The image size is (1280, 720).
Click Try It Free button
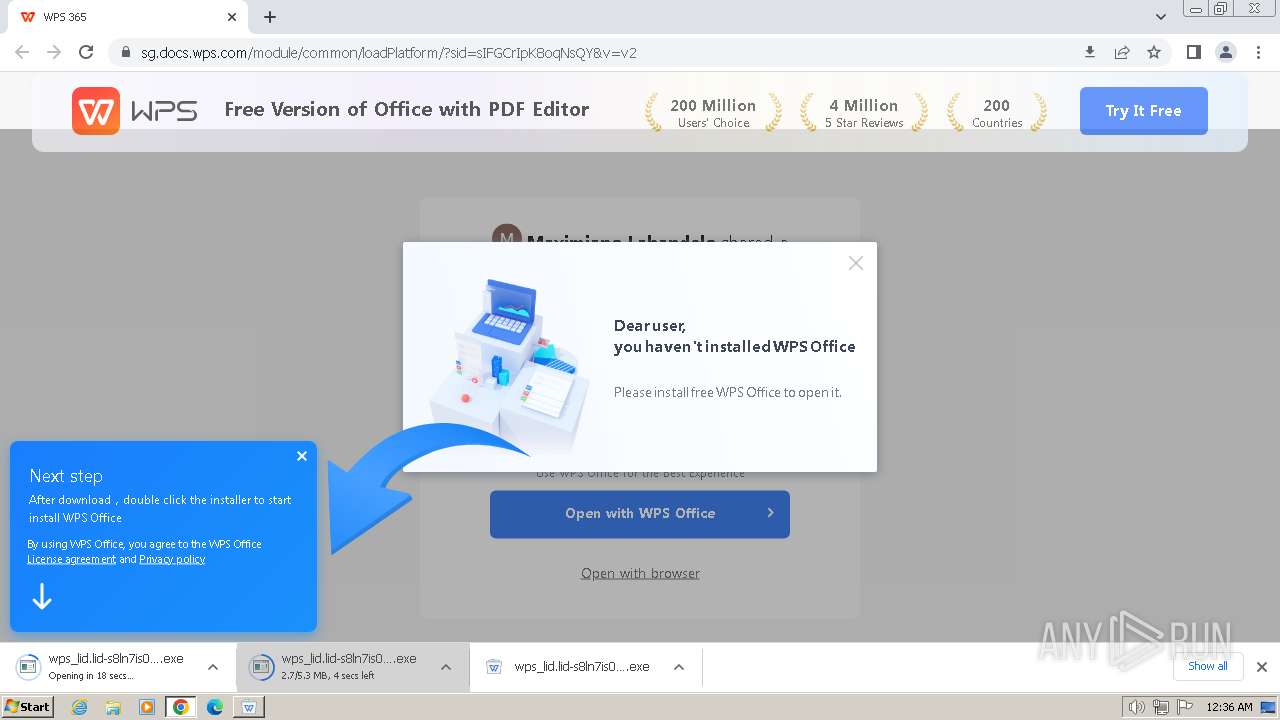pos(1143,111)
